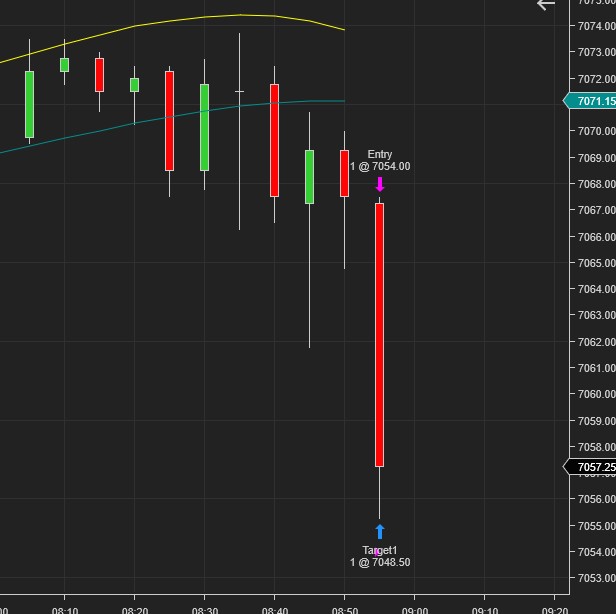The width and height of the screenshot is (616, 614).
Task: Select the doji candle at 08:35
Action: coord(239,92)
